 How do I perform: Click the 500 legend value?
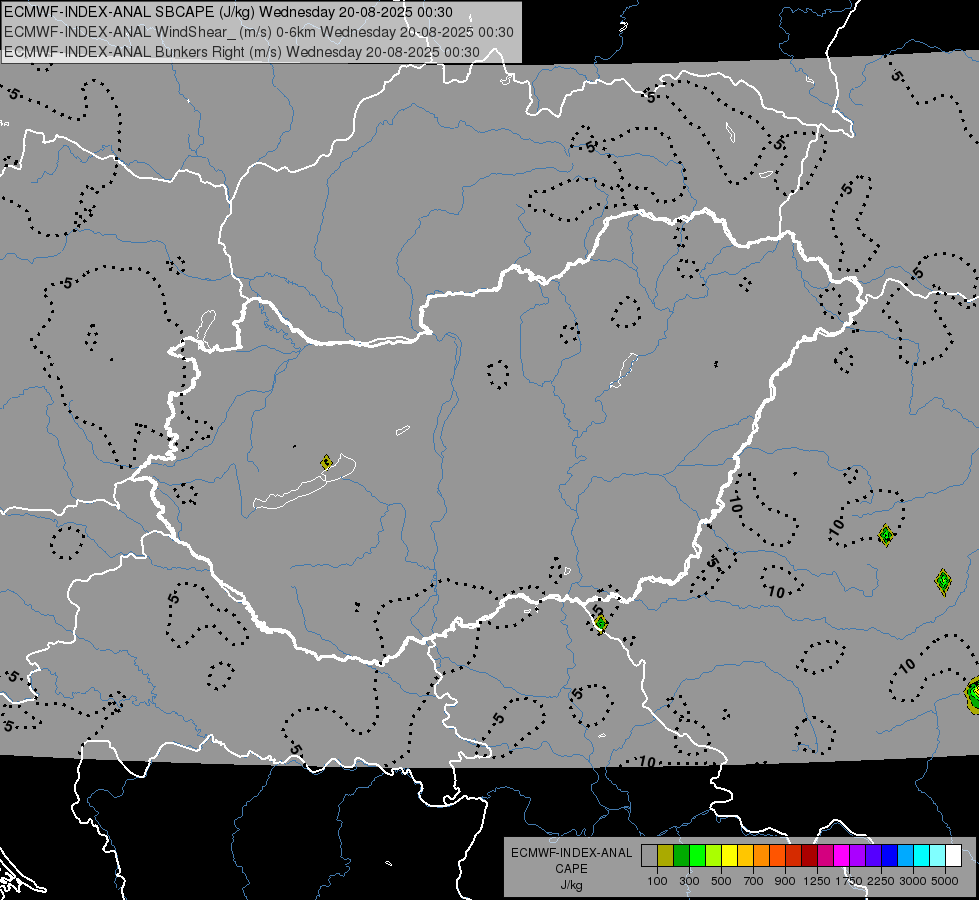pyautogui.click(x=721, y=881)
